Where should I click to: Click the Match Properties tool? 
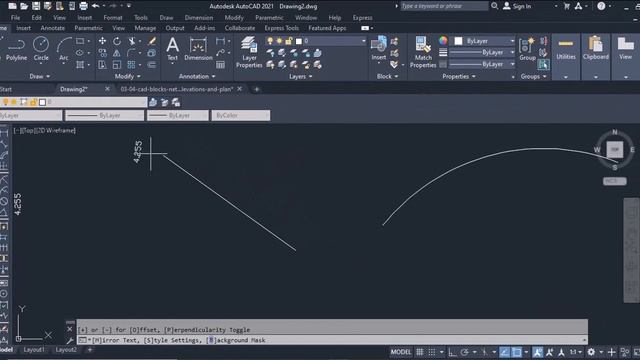pyautogui.click(x=423, y=52)
